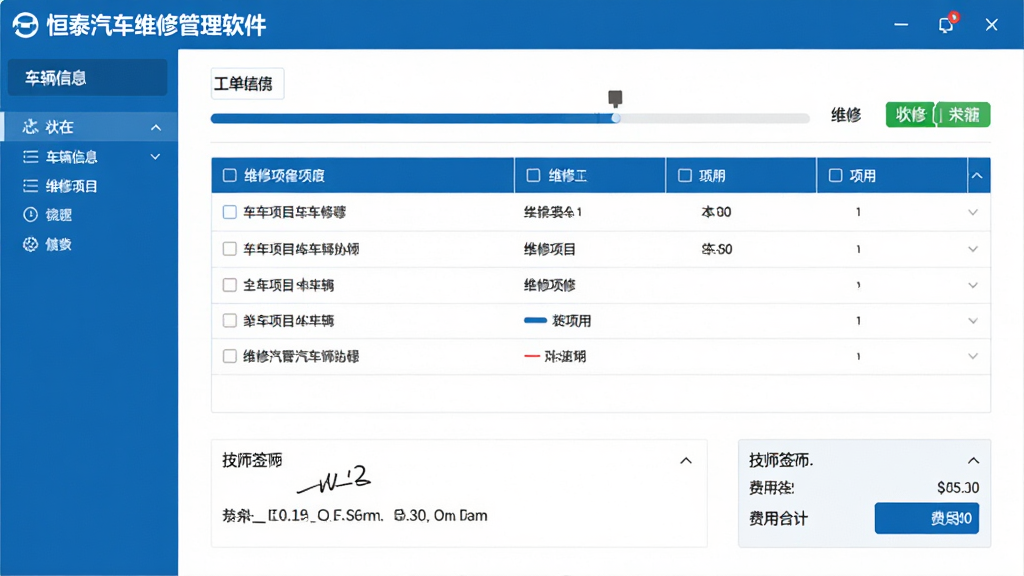The height and width of the screenshot is (576, 1024).
Task: Expand the second table row chevron
Action: click(x=973, y=249)
